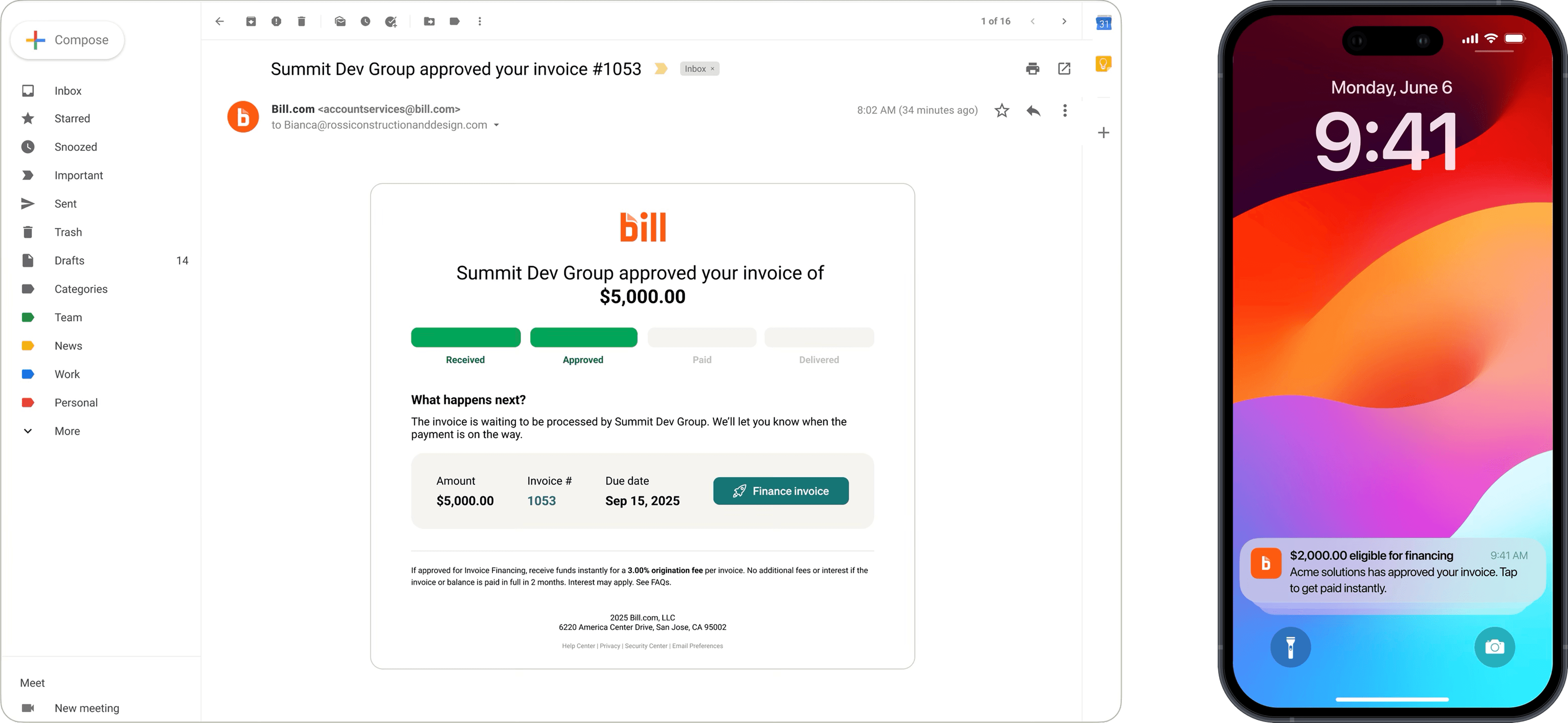Go back using the arrow icon
Screen dimensions: 1568x723
[x=220, y=21]
